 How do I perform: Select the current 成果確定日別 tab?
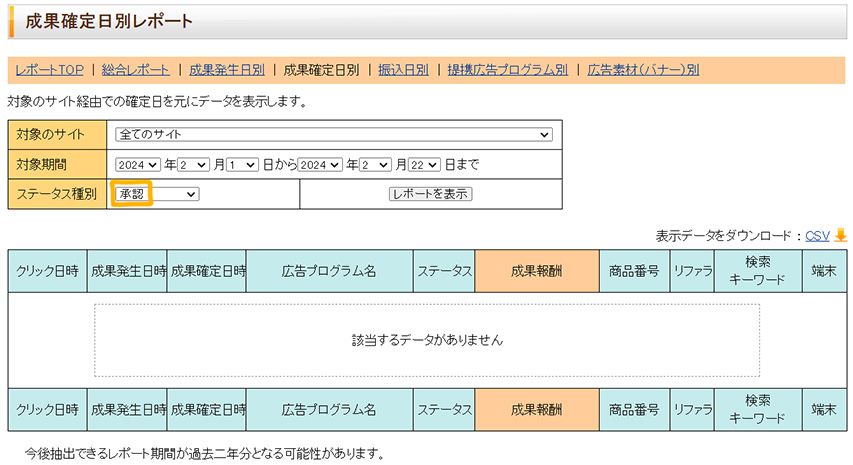point(321,70)
